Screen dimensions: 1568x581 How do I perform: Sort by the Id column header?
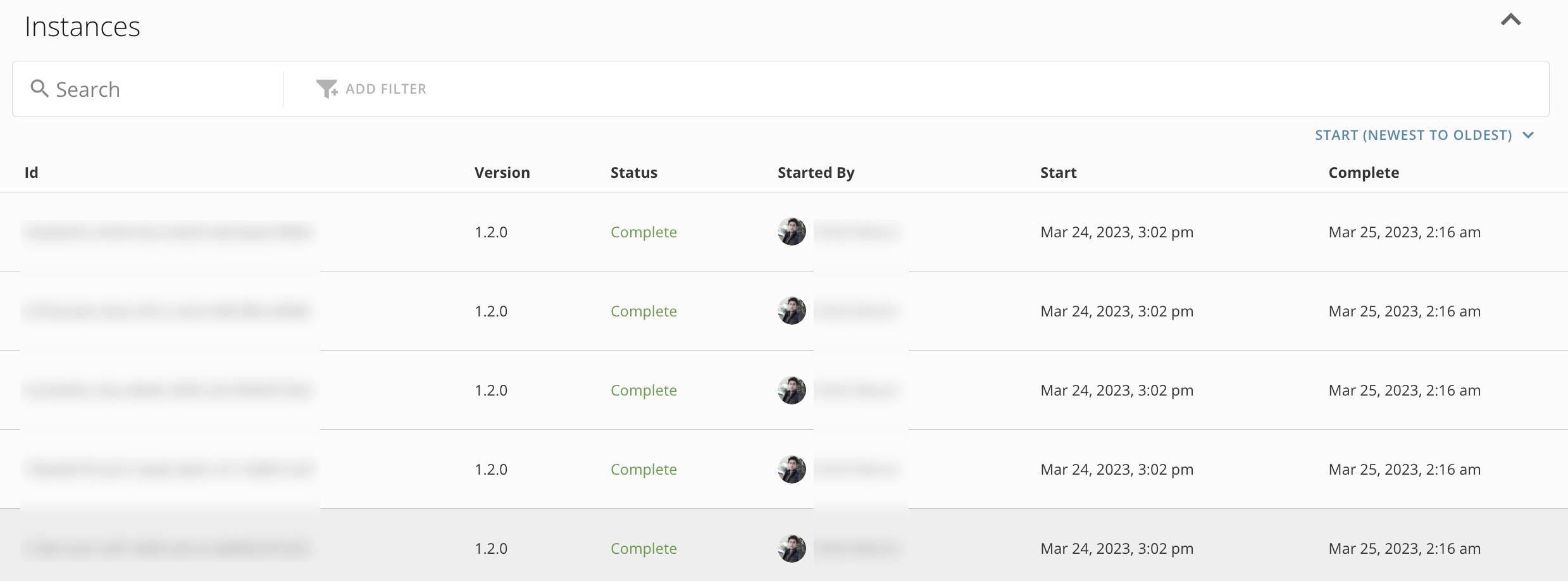click(32, 172)
